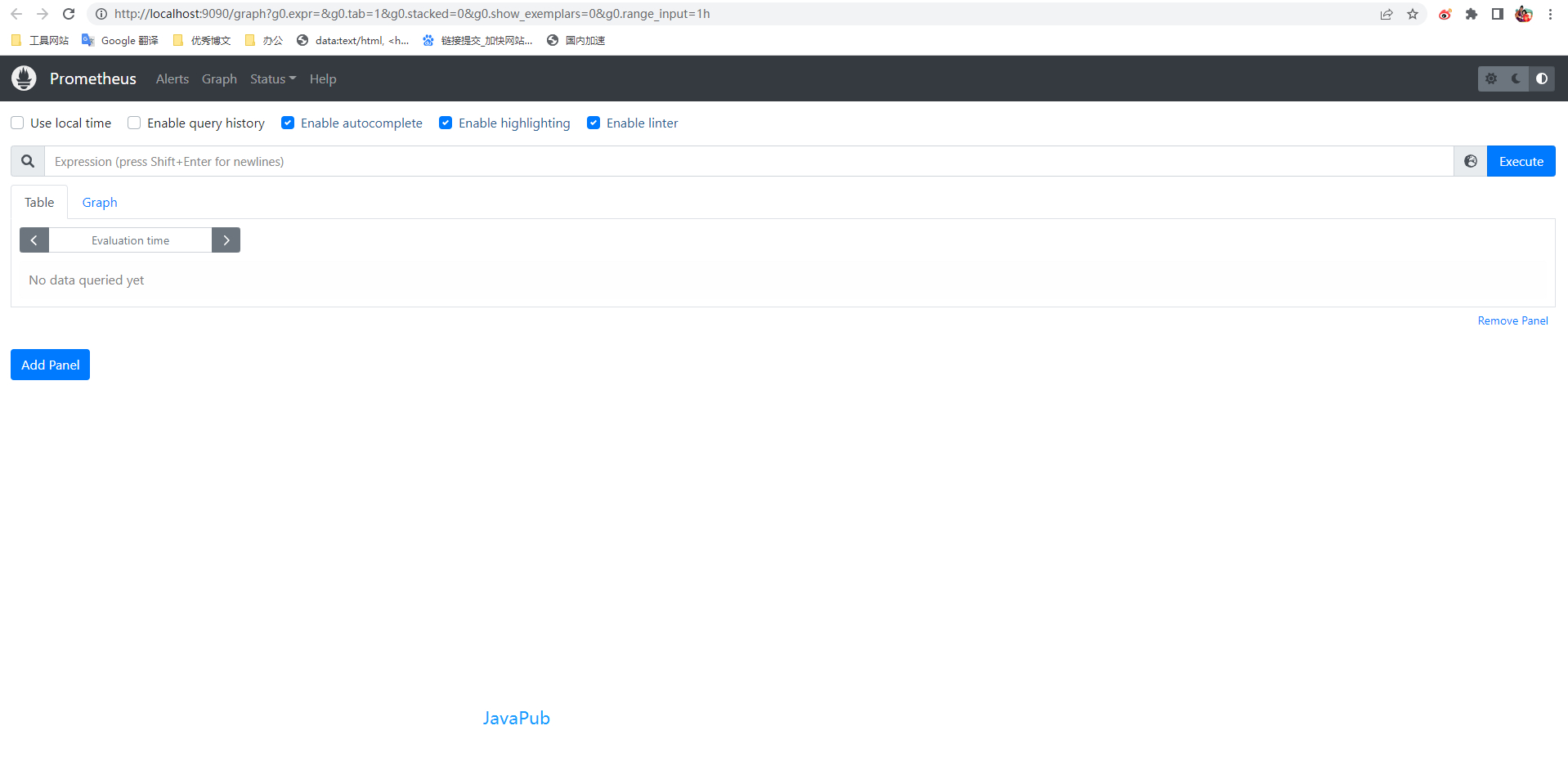Open the 工具网站 bookmark folder

pos(40,40)
